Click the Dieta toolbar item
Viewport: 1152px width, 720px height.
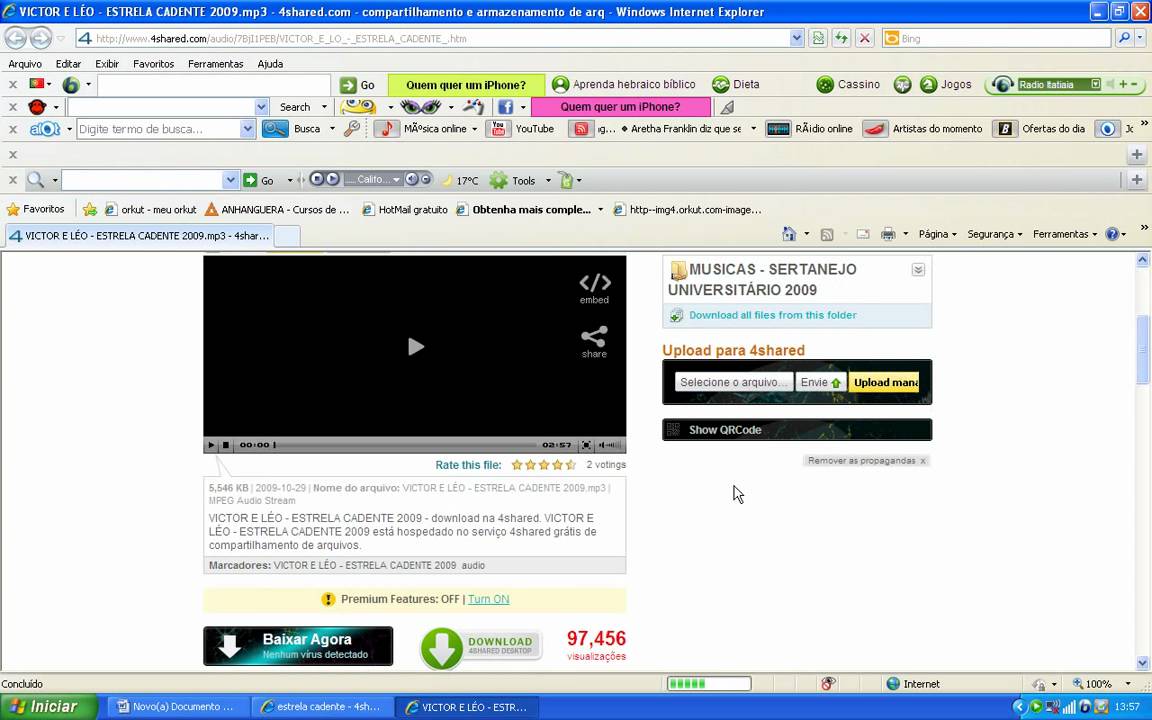[736, 84]
